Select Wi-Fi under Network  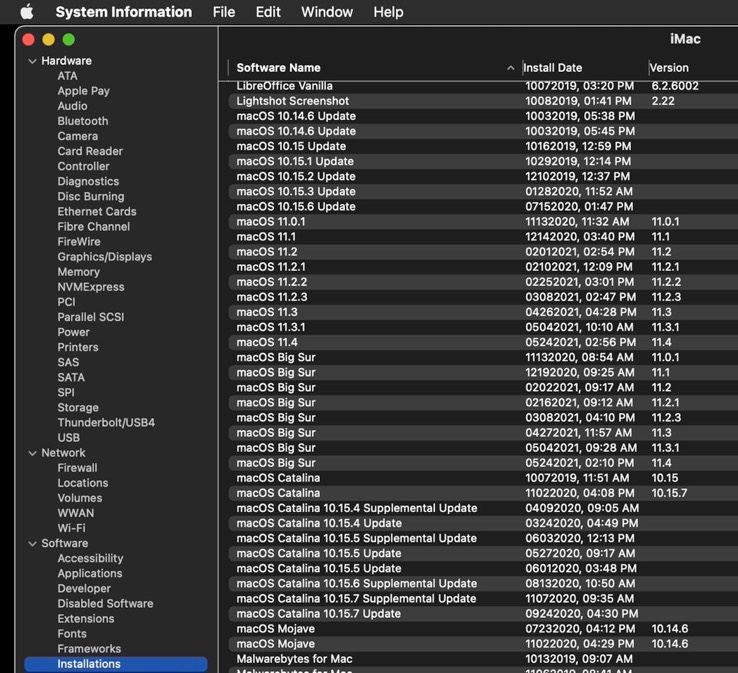71,528
